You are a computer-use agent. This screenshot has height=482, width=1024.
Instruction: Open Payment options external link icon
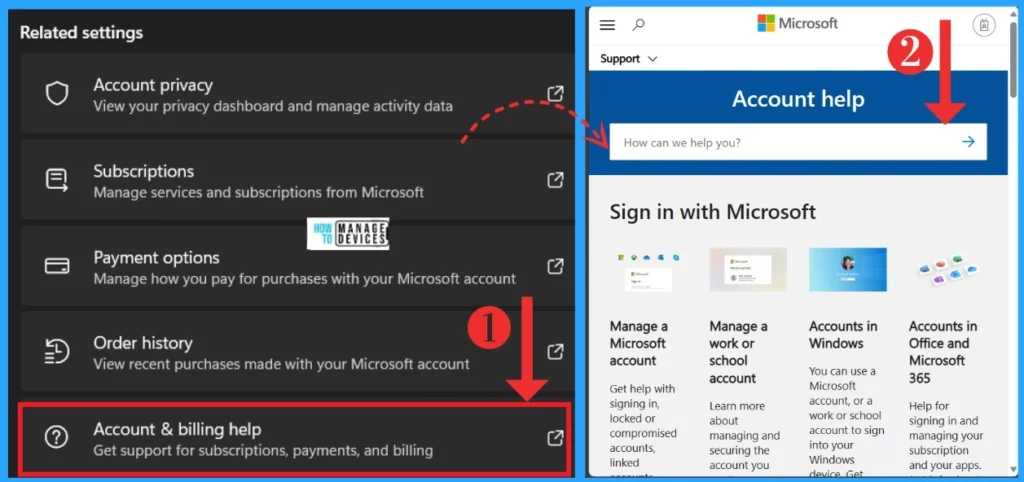[x=555, y=266]
